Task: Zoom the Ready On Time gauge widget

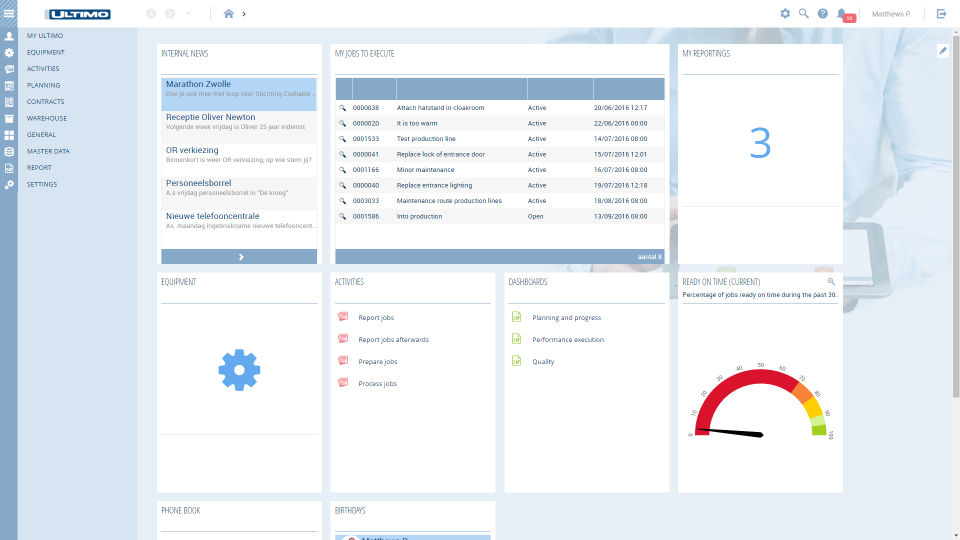Action: point(831,282)
